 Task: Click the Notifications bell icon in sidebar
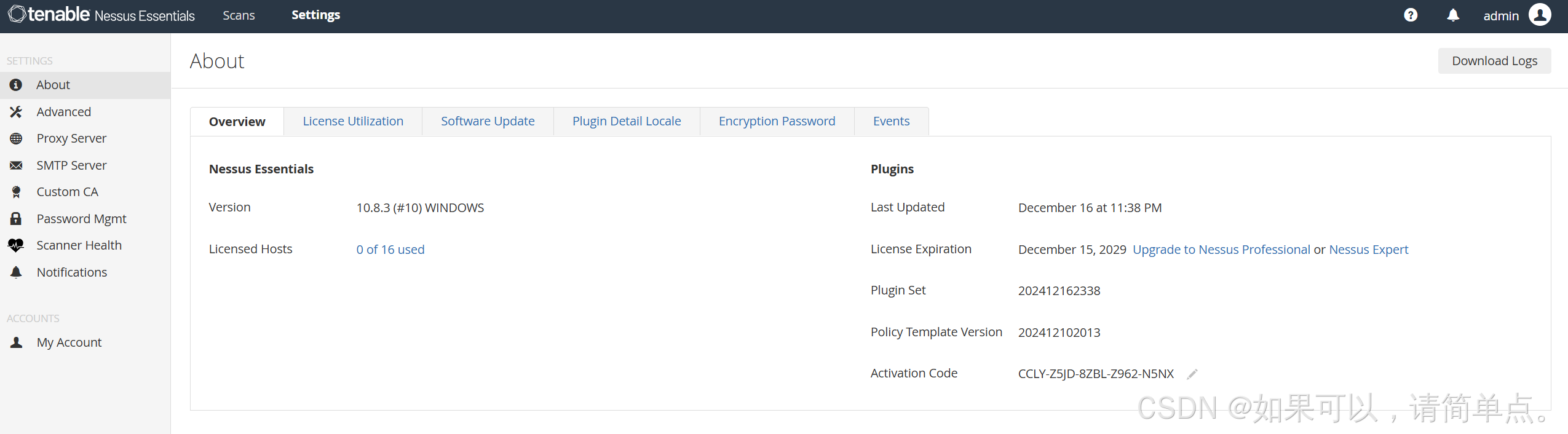[x=16, y=272]
